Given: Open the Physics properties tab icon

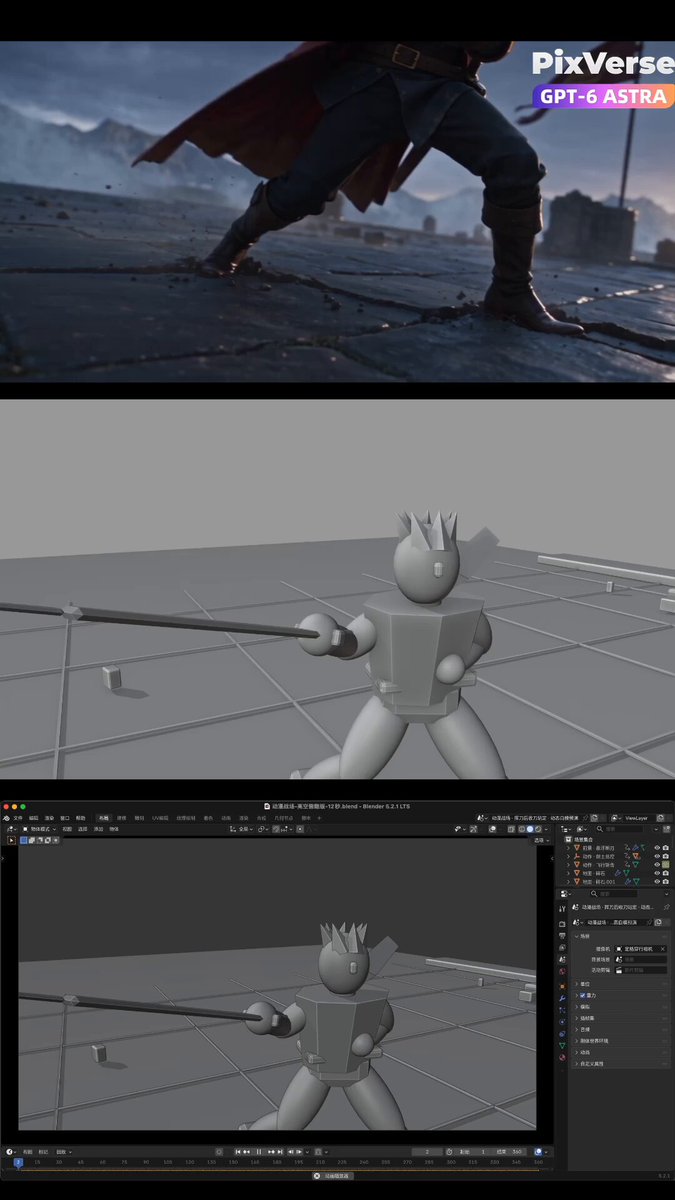Looking at the screenshot, I should pos(562,1022).
